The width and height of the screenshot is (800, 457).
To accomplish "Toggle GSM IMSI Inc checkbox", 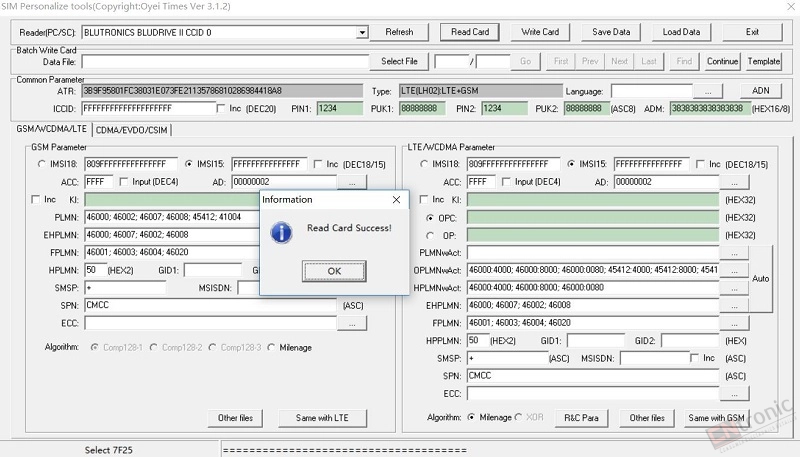I will [318, 164].
